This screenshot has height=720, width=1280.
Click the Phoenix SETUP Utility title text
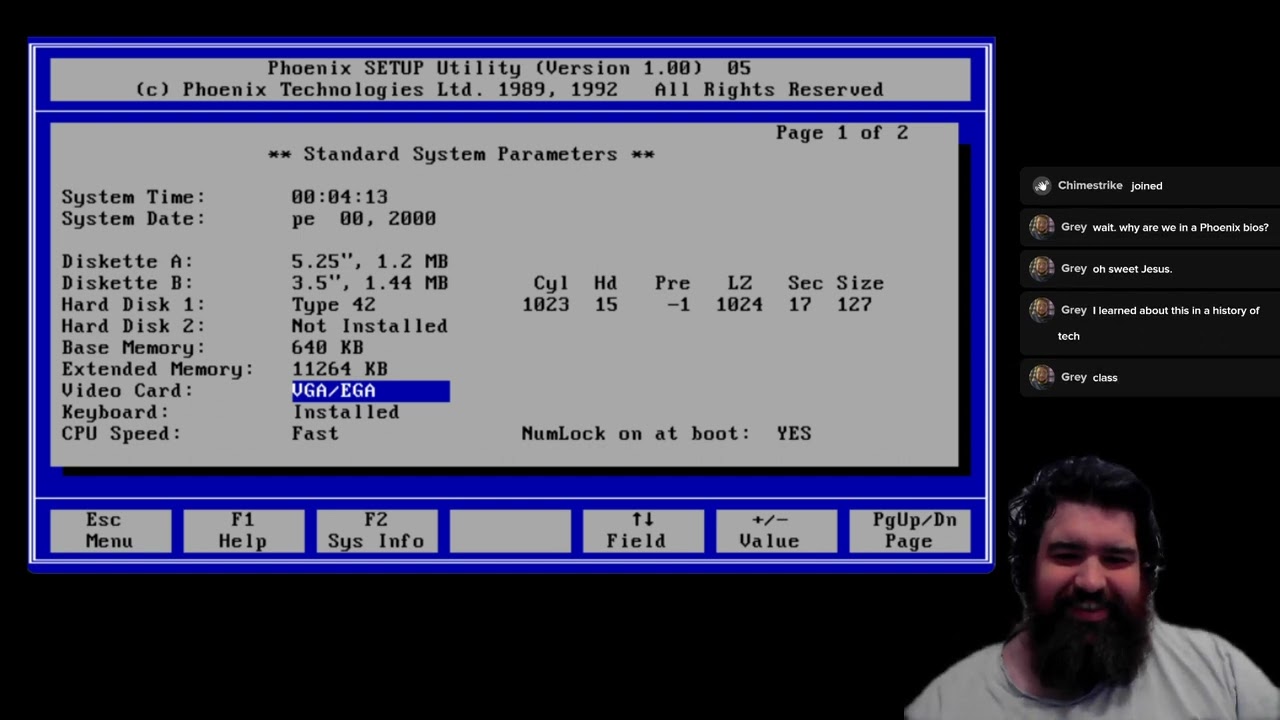coord(509,69)
